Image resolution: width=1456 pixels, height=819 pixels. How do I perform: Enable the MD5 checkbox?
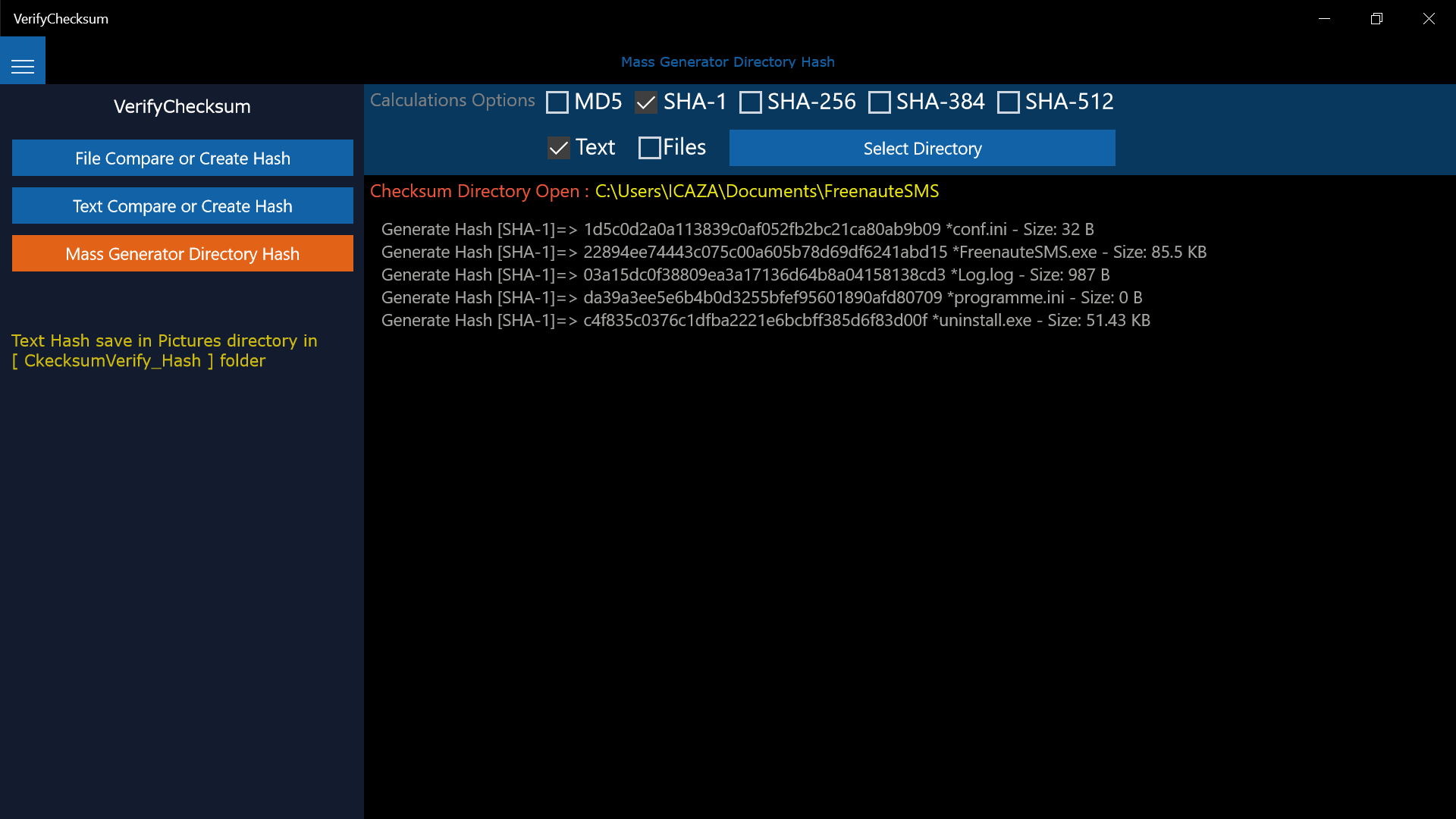pos(557,102)
